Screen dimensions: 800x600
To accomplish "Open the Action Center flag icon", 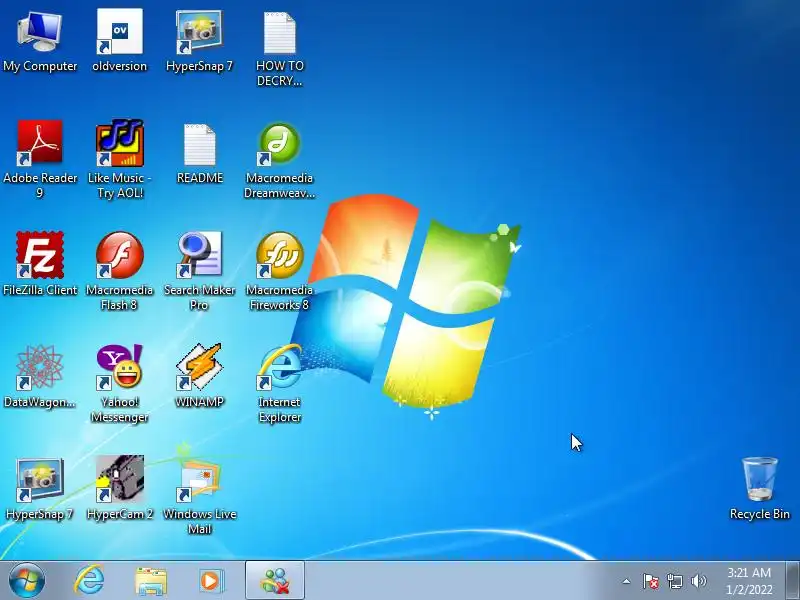I will point(651,581).
